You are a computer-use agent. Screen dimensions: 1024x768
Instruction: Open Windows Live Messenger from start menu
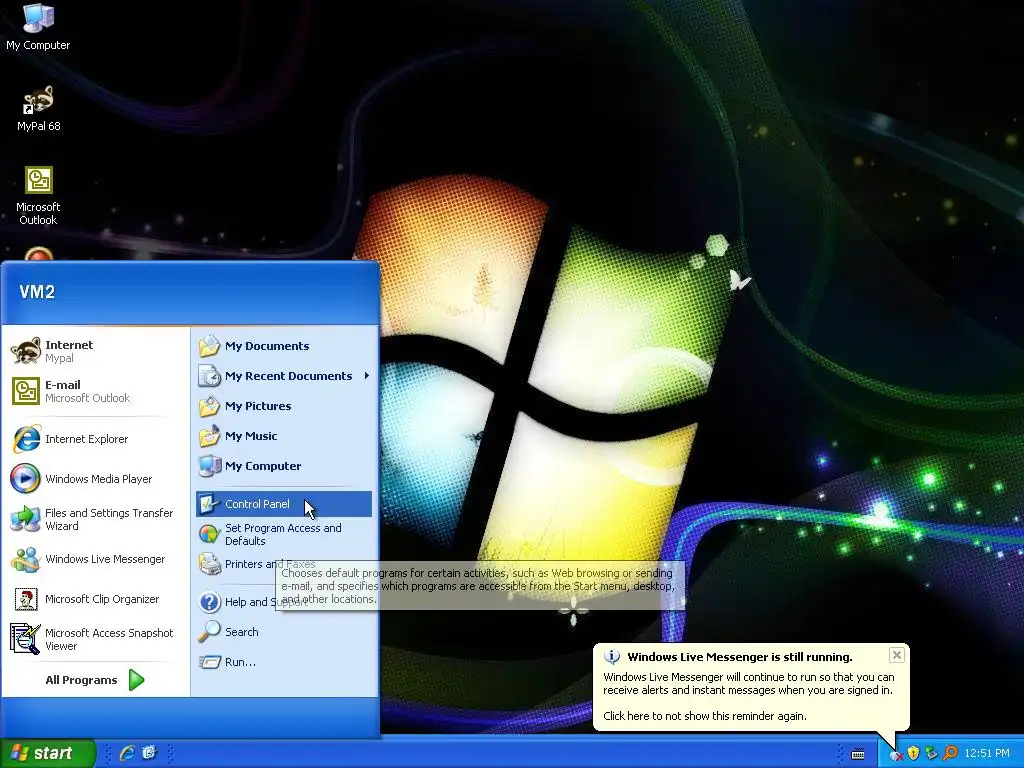point(94,559)
